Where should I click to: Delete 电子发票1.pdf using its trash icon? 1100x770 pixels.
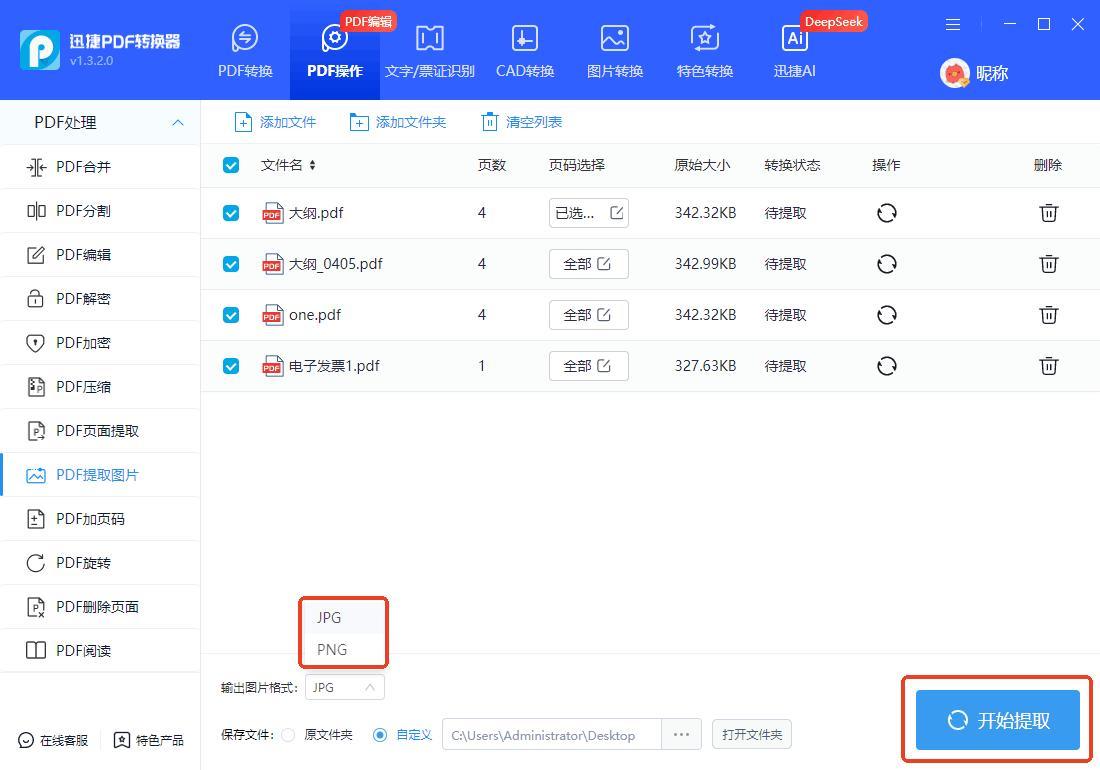coord(1048,366)
